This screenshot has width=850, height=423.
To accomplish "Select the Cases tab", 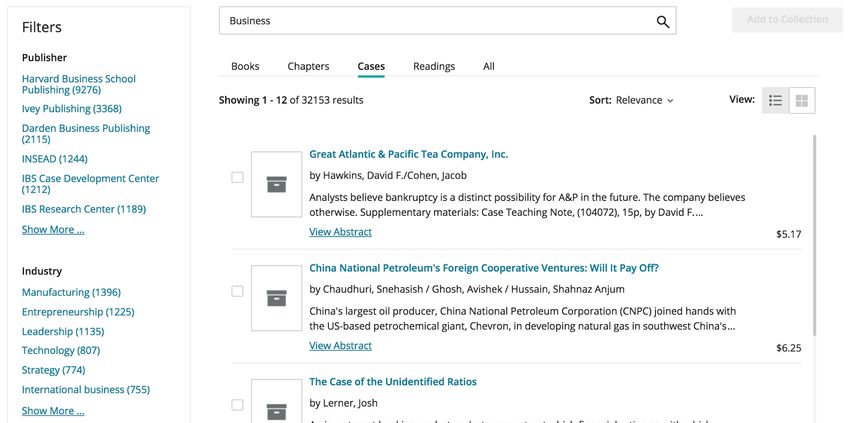I will click(x=371, y=66).
